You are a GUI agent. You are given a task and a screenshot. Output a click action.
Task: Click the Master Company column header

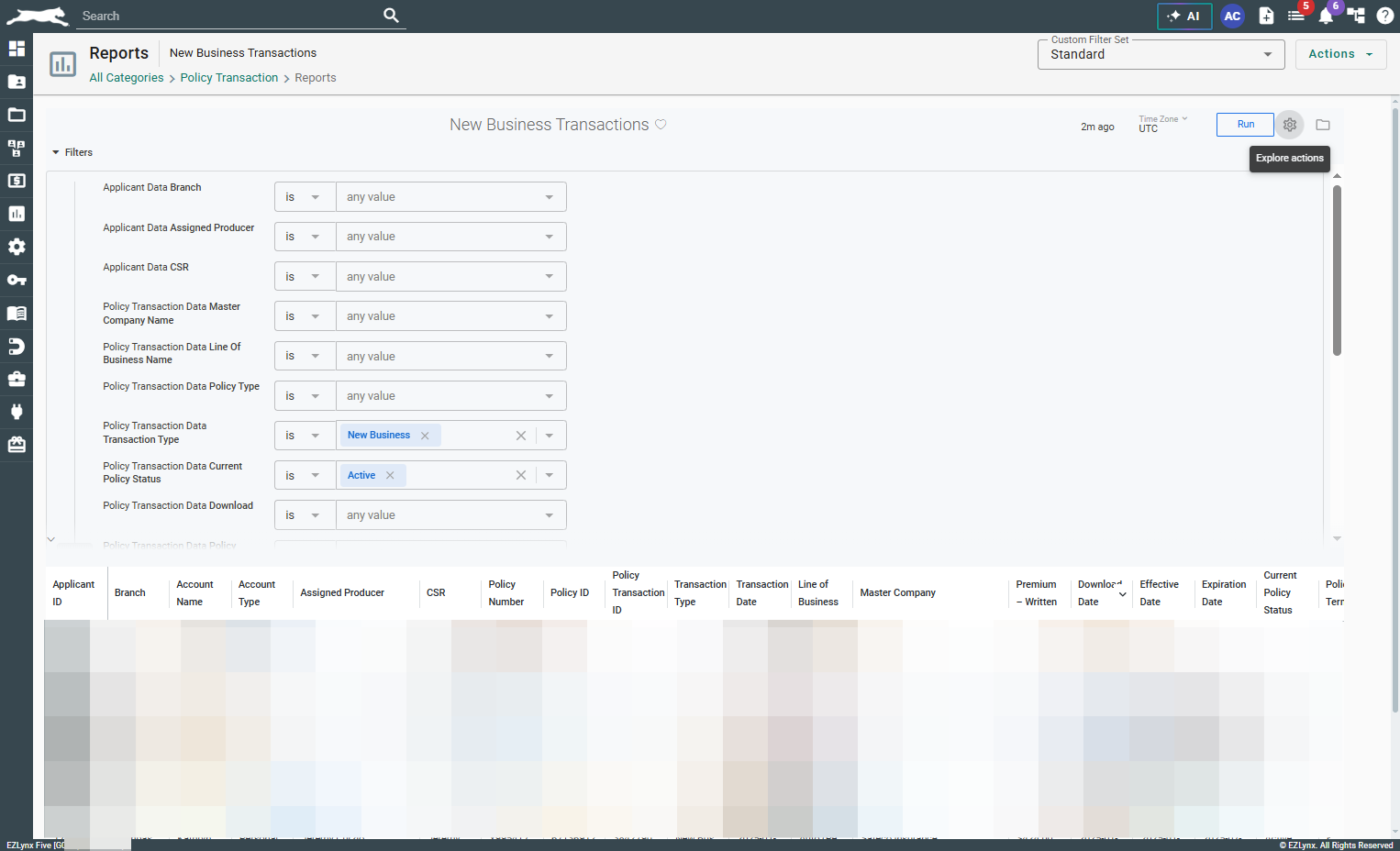point(898,593)
